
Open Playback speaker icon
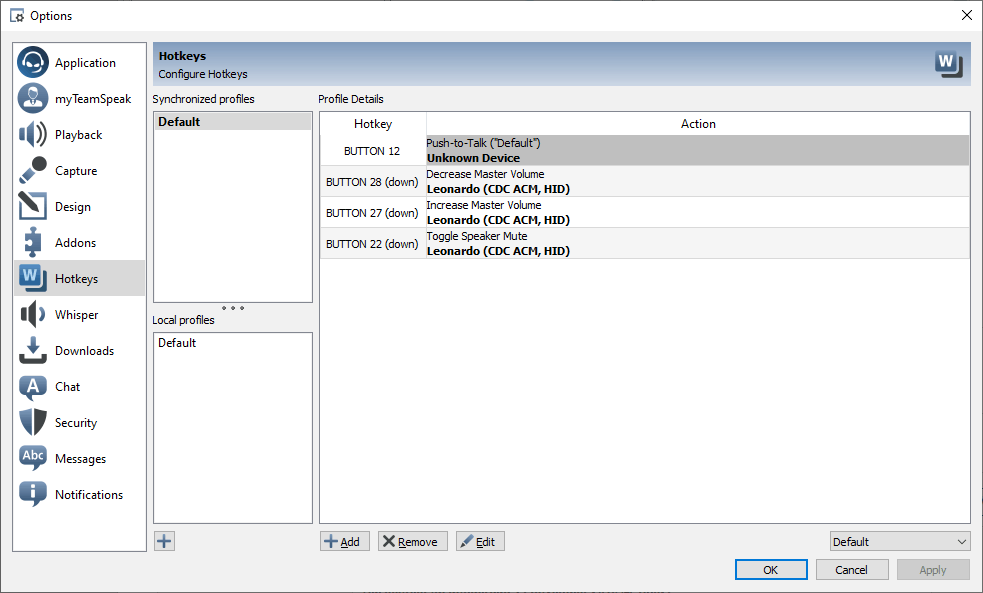coord(33,134)
